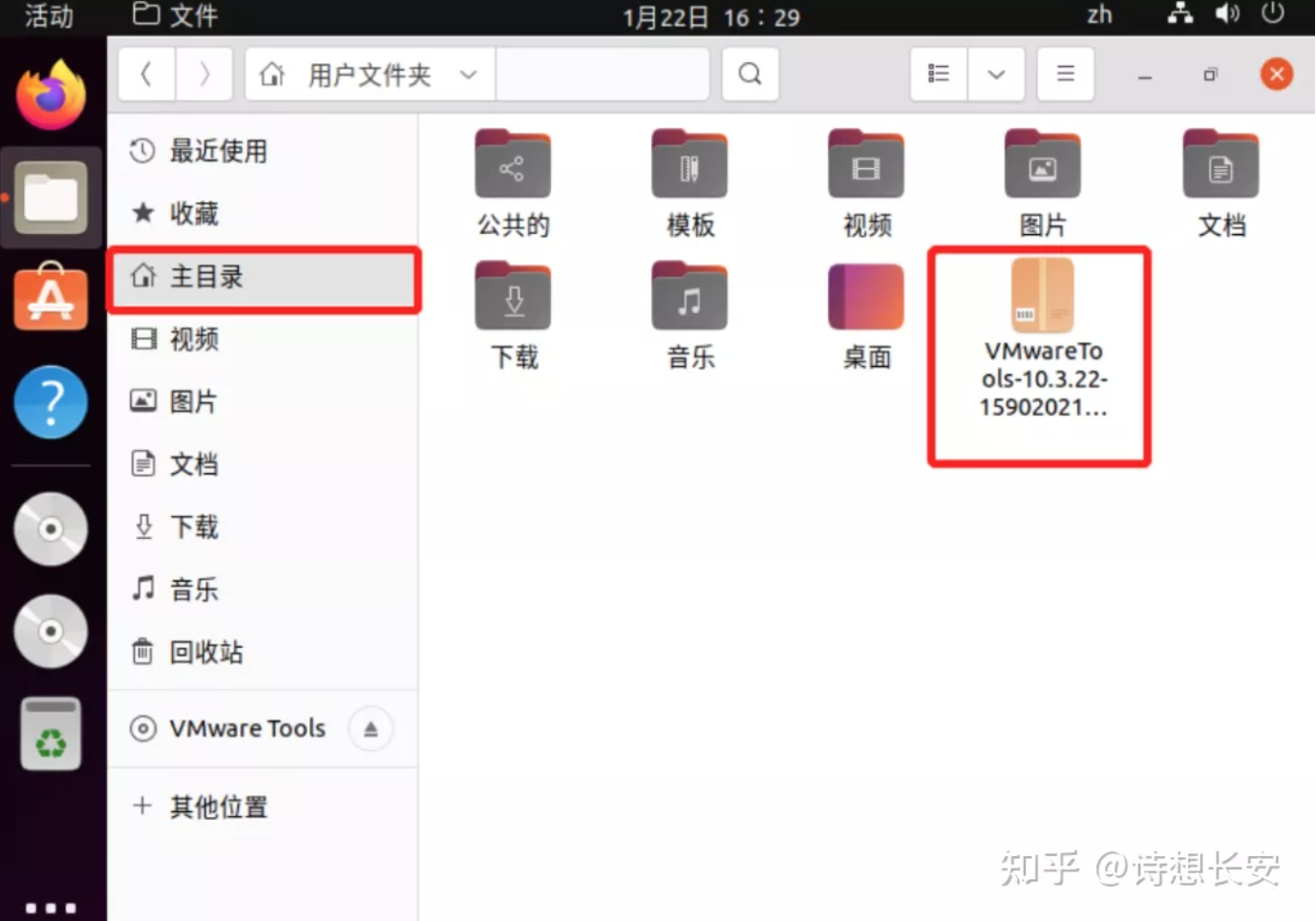This screenshot has height=921, width=1316.
Task: Select the 收藏 starred items entry
Action: tap(193, 214)
